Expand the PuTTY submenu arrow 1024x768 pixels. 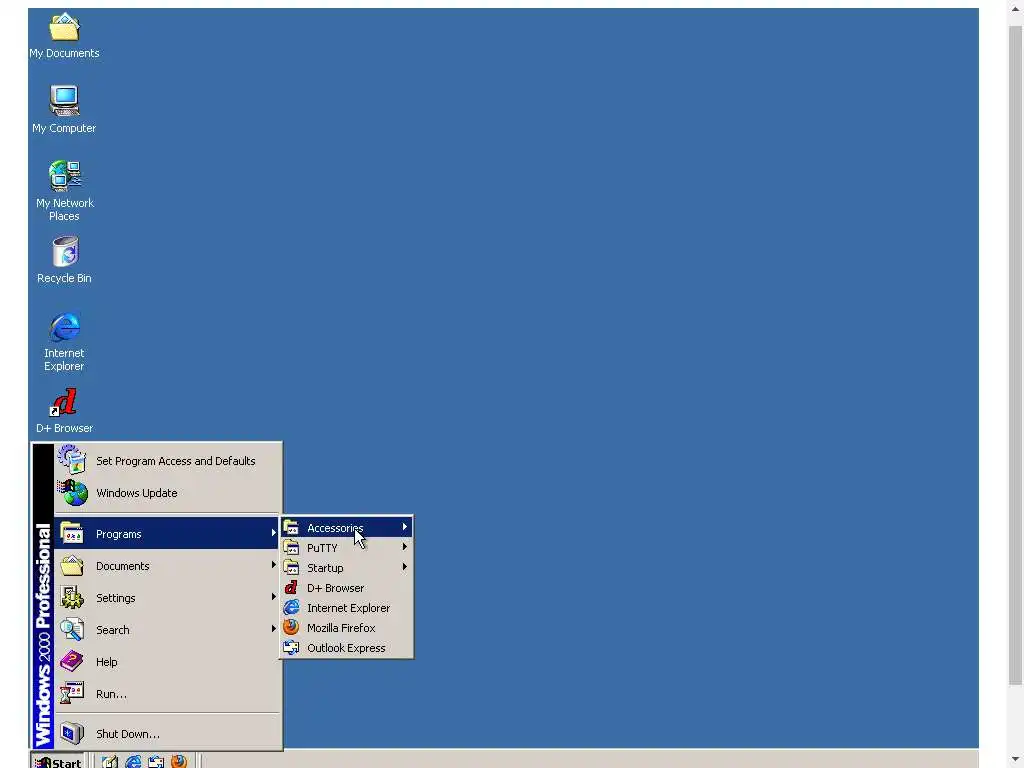(x=405, y=547)
